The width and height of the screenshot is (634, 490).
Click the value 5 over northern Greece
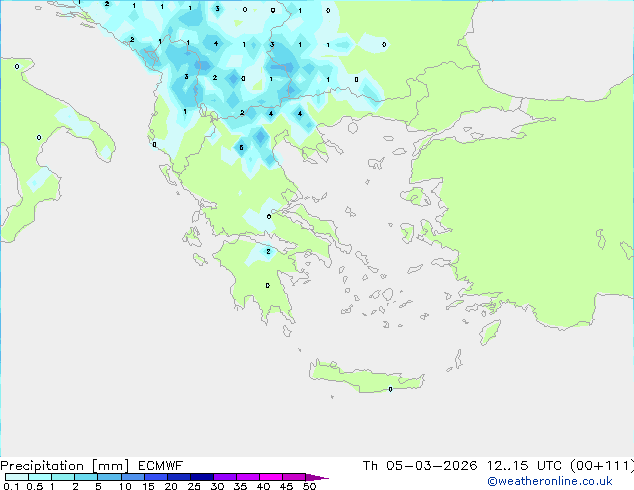coord(241,148)
